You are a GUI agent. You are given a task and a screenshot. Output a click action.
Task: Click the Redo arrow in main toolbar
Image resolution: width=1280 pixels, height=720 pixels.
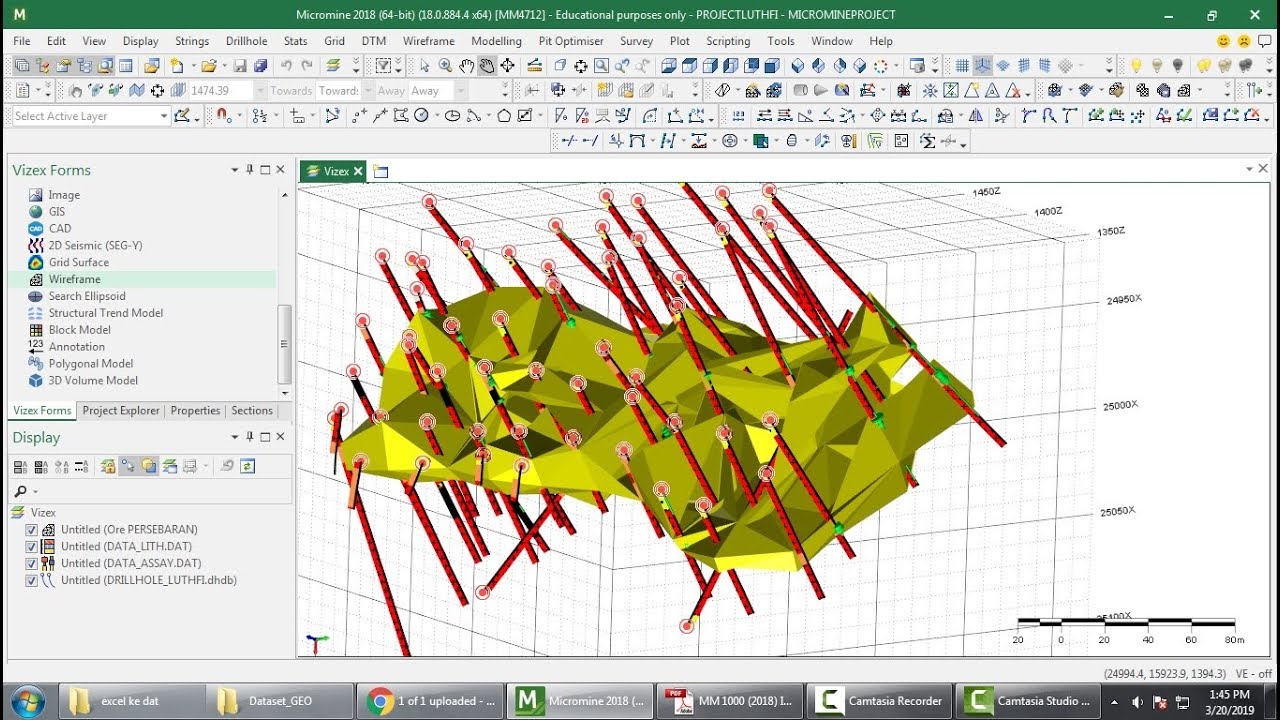point(307,65)
